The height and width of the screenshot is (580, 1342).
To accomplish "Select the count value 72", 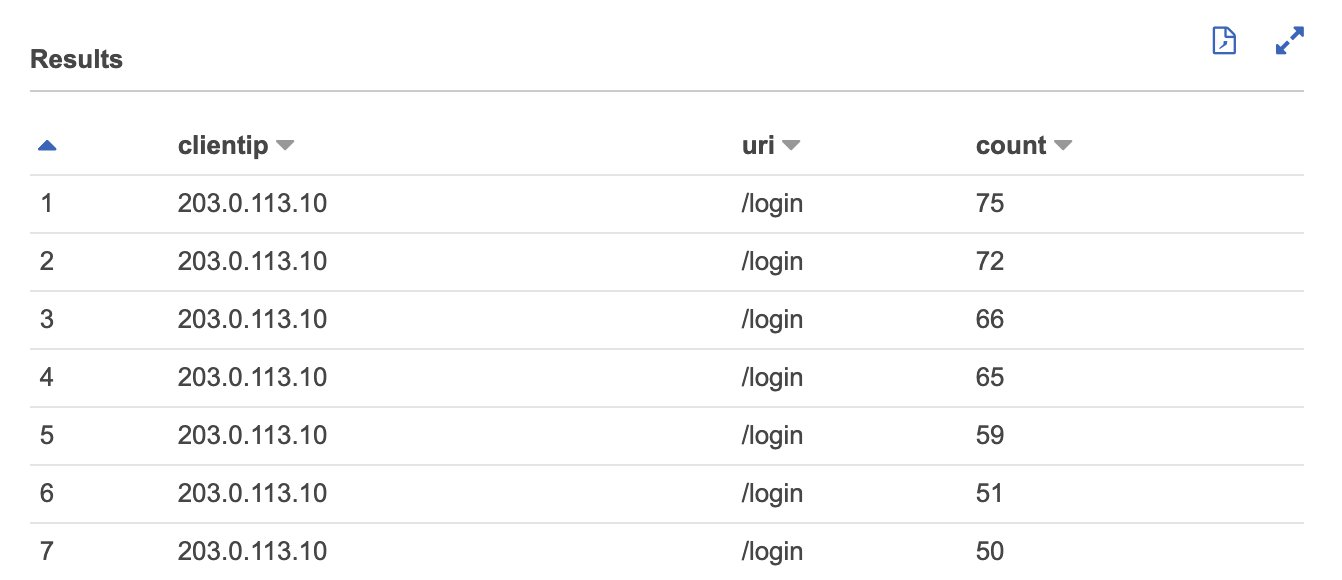I will [x=990, y=262].
